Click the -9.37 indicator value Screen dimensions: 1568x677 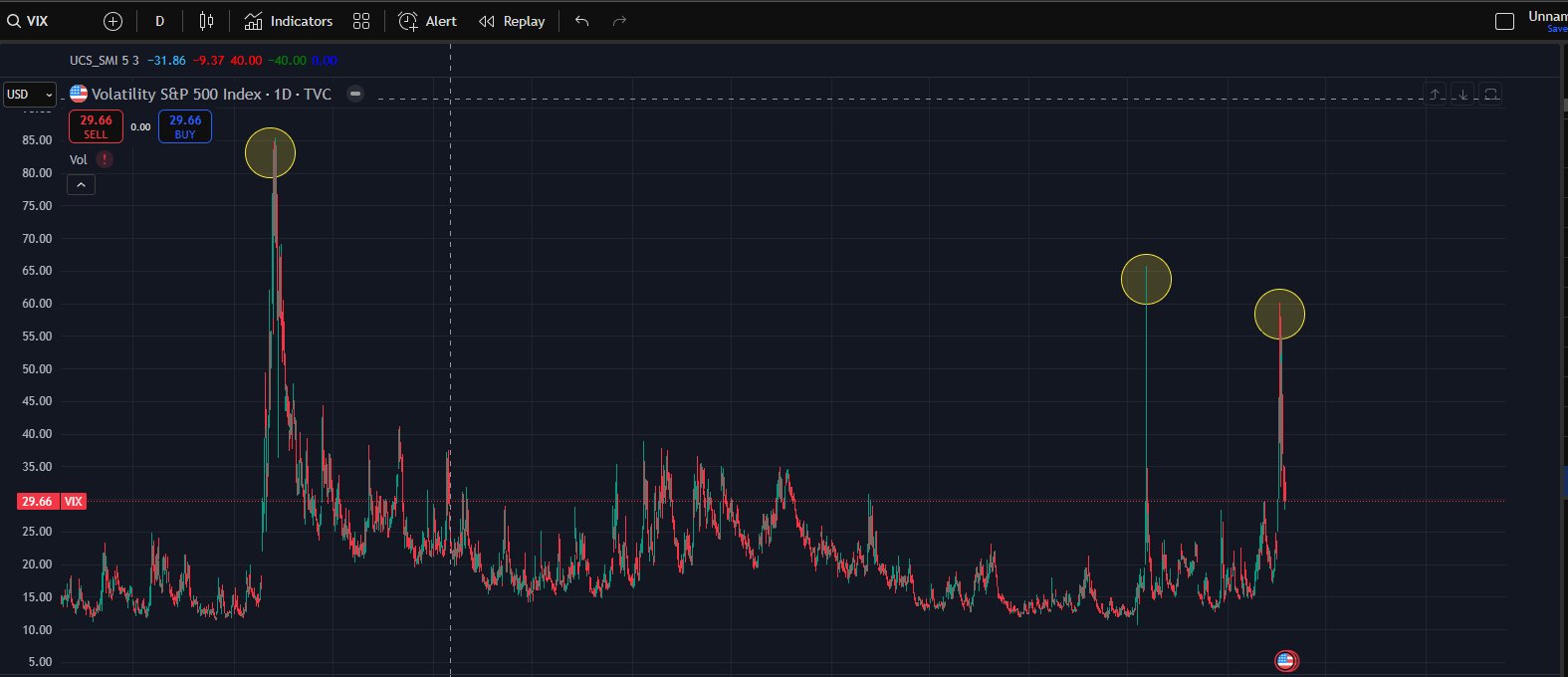point(208,61)
